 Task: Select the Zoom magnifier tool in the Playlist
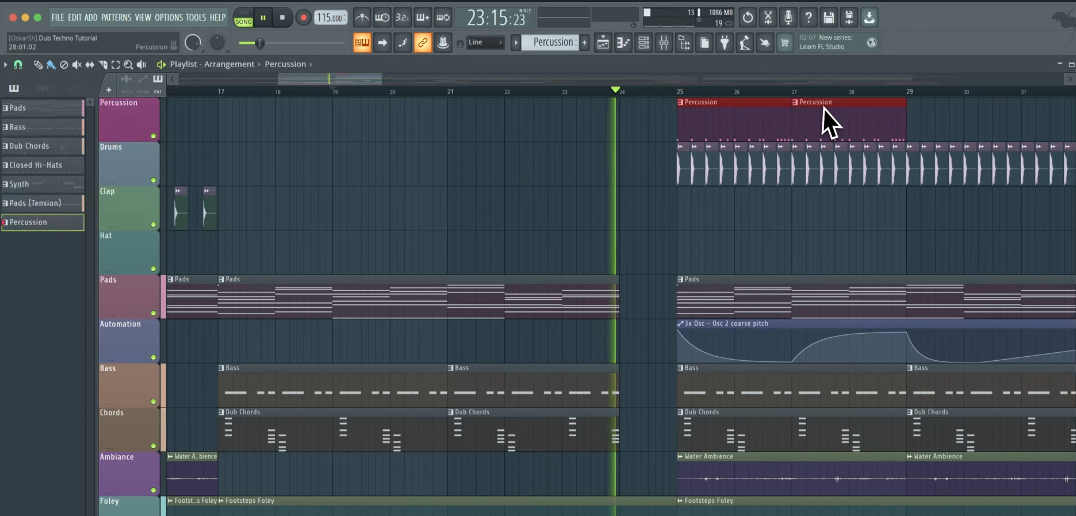point(128,64)
